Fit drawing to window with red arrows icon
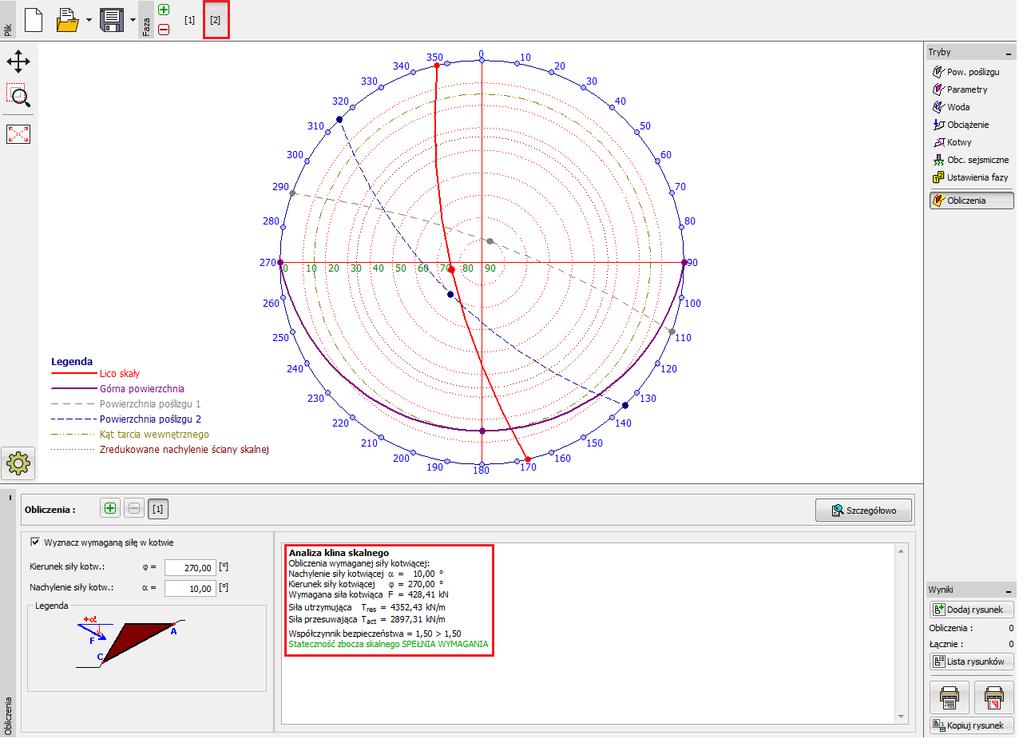The image size is (1023, 739). coord(18,134)
